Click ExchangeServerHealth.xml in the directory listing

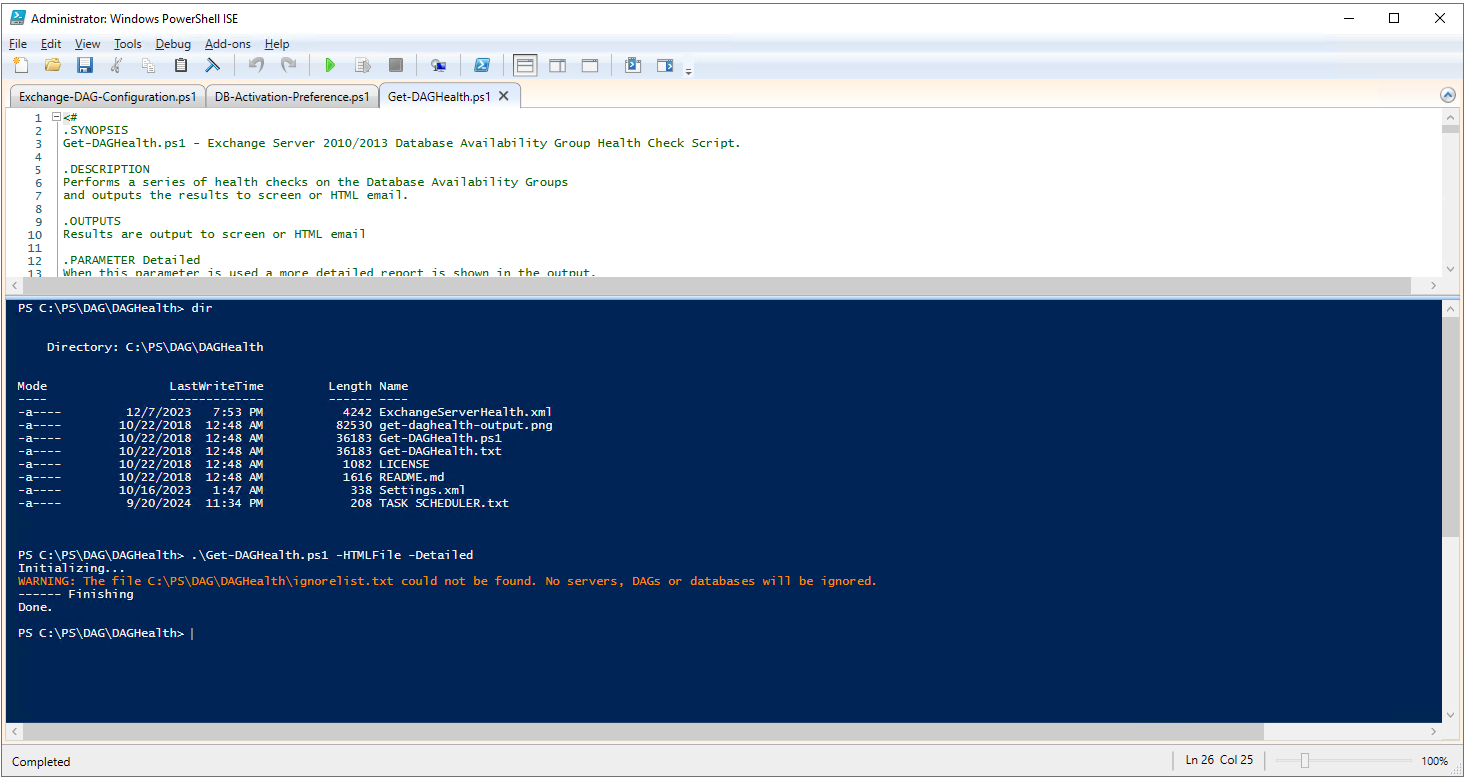click(x=465, y=412)
